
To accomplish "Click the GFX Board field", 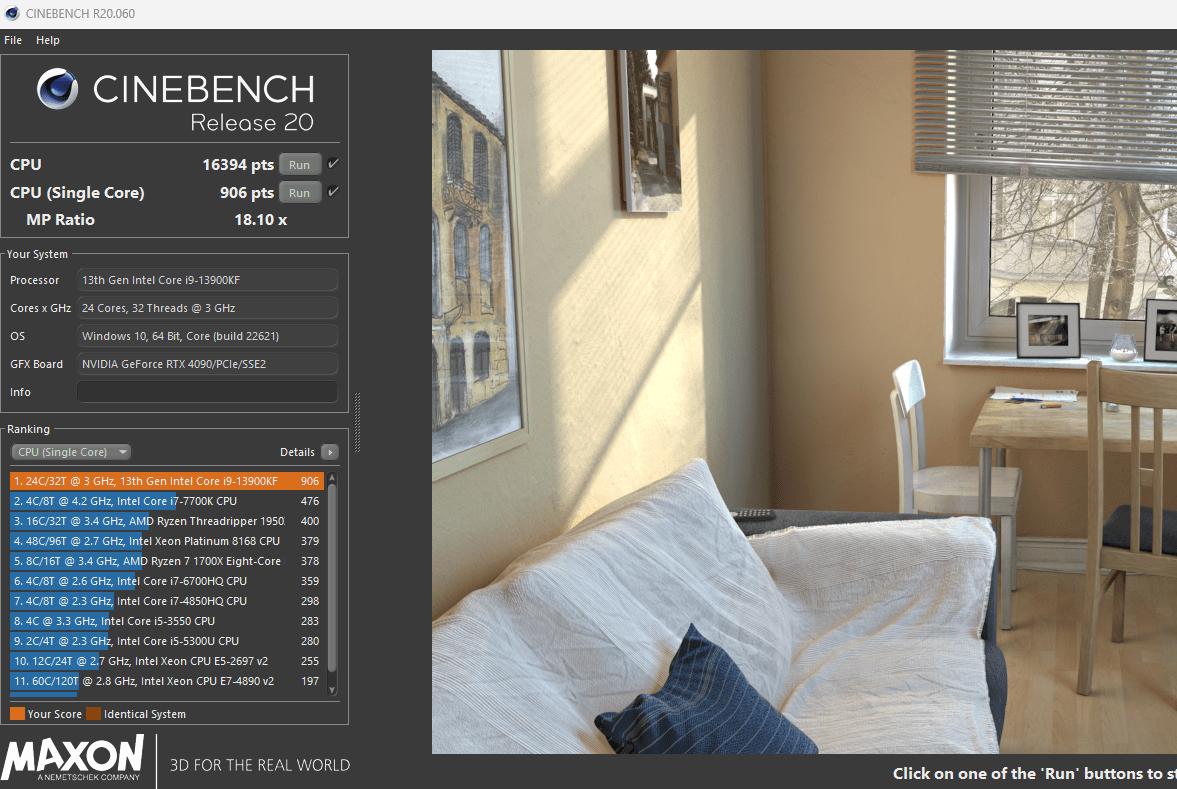I will 207,364.
